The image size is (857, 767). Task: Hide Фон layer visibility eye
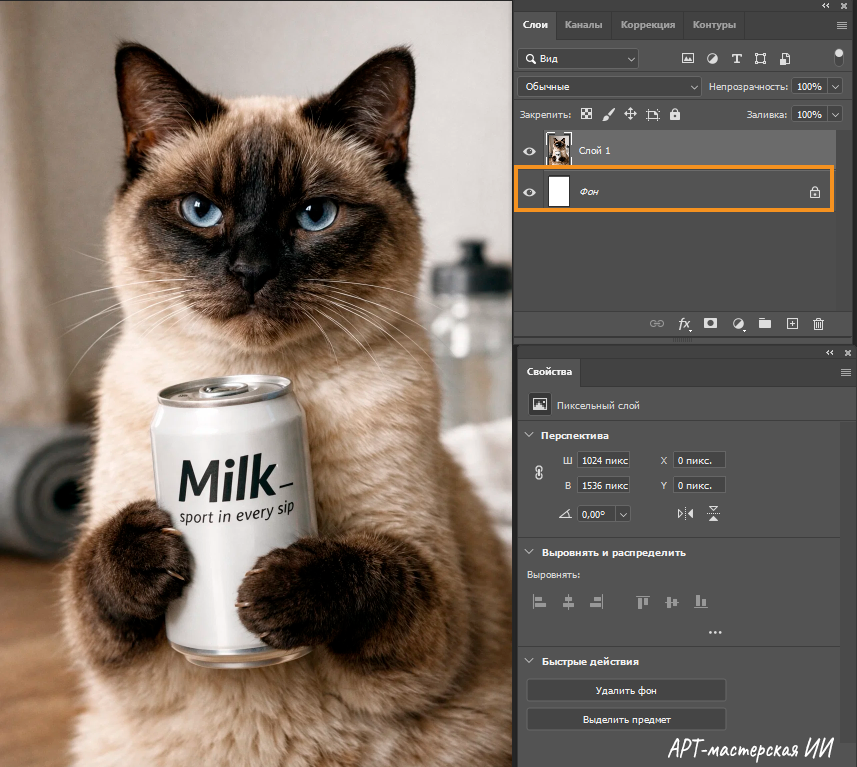click(529, 192)
